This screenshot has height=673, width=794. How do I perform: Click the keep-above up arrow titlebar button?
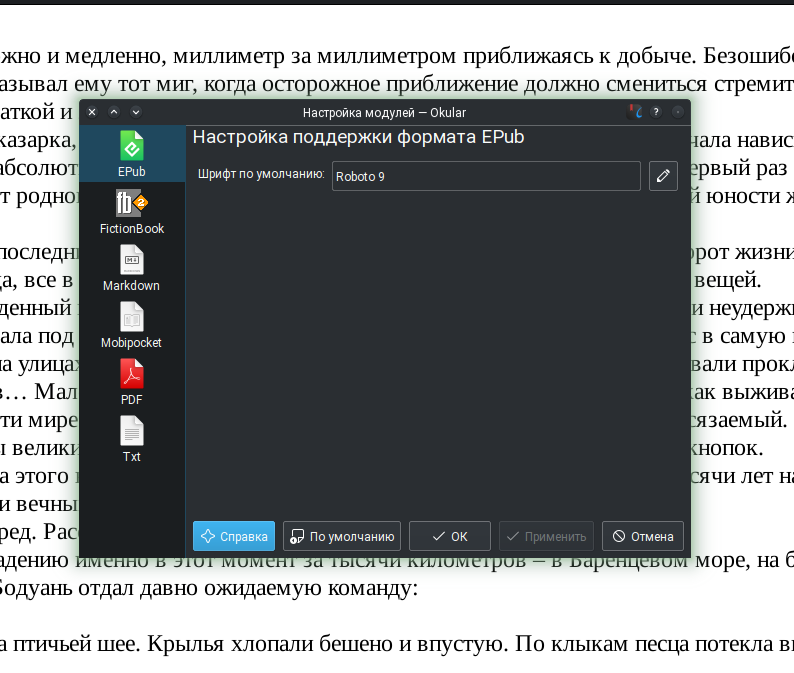coord(114,112)
